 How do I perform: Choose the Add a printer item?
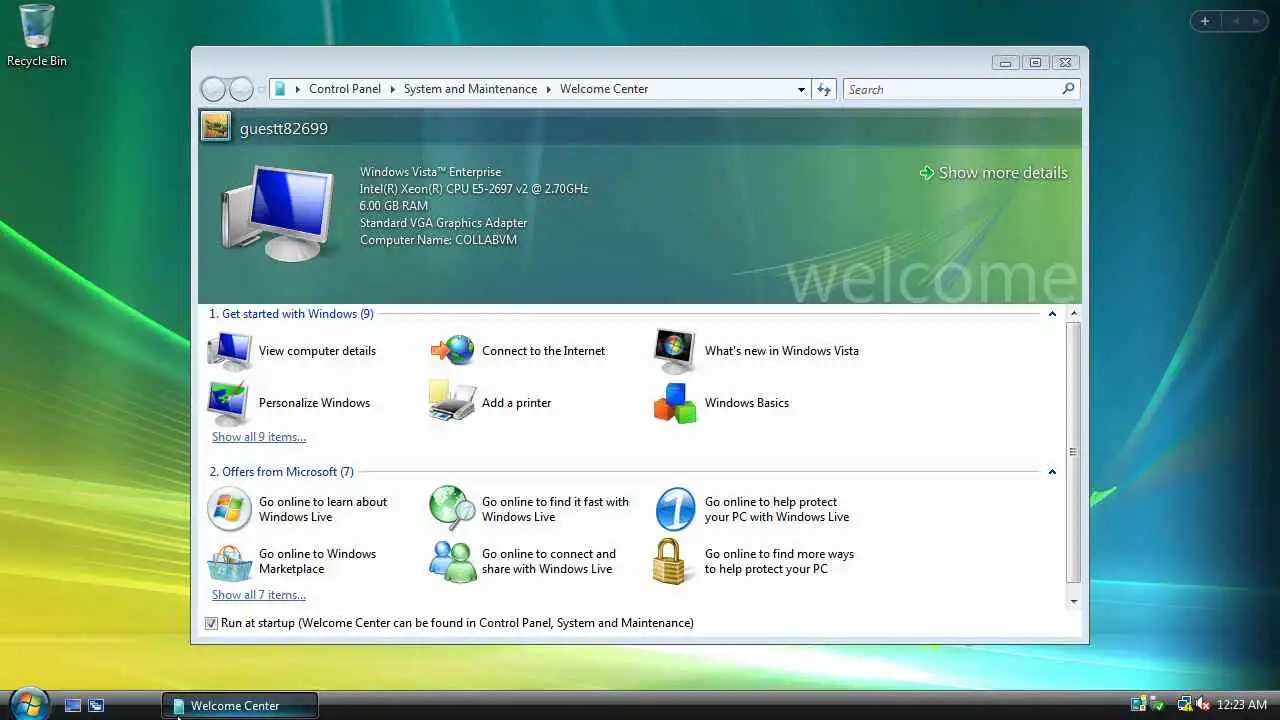[x=491, y=403]
